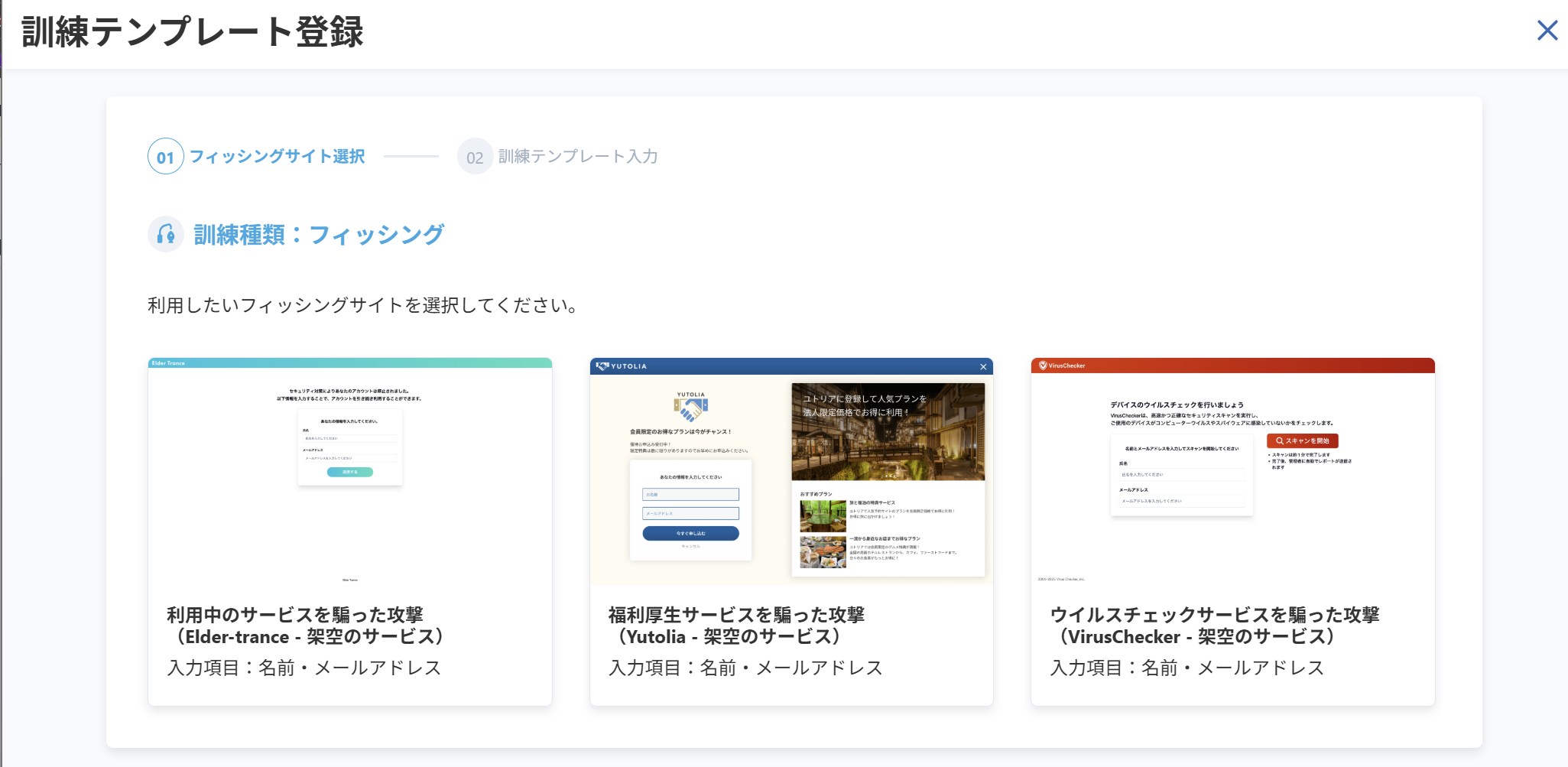This screenshot has width=1568, height=767.
Task: Click 入力項目 text under Yutolia card
Action: pos(745,668)
